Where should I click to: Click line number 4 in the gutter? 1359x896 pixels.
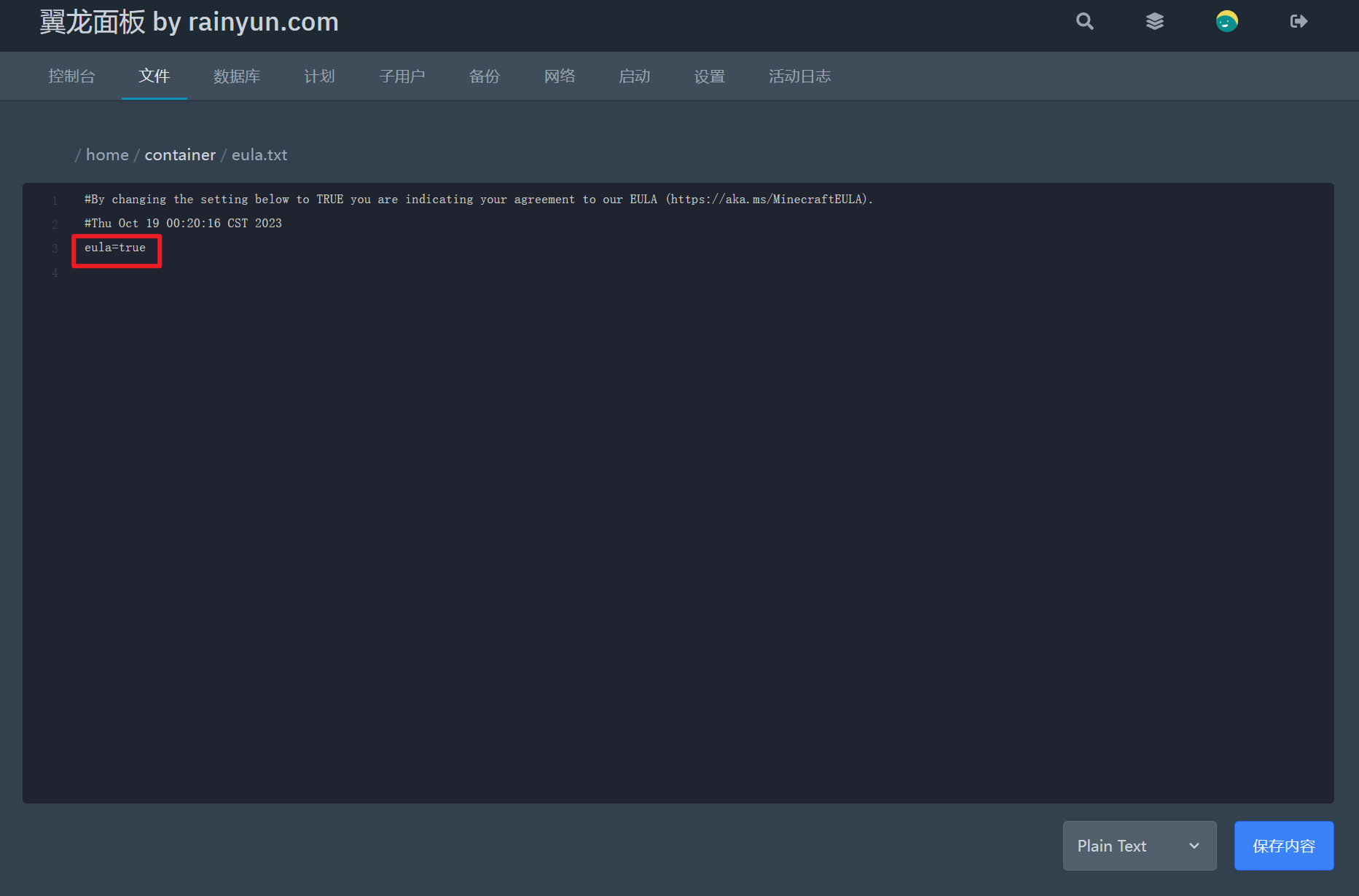pos(55,272)
